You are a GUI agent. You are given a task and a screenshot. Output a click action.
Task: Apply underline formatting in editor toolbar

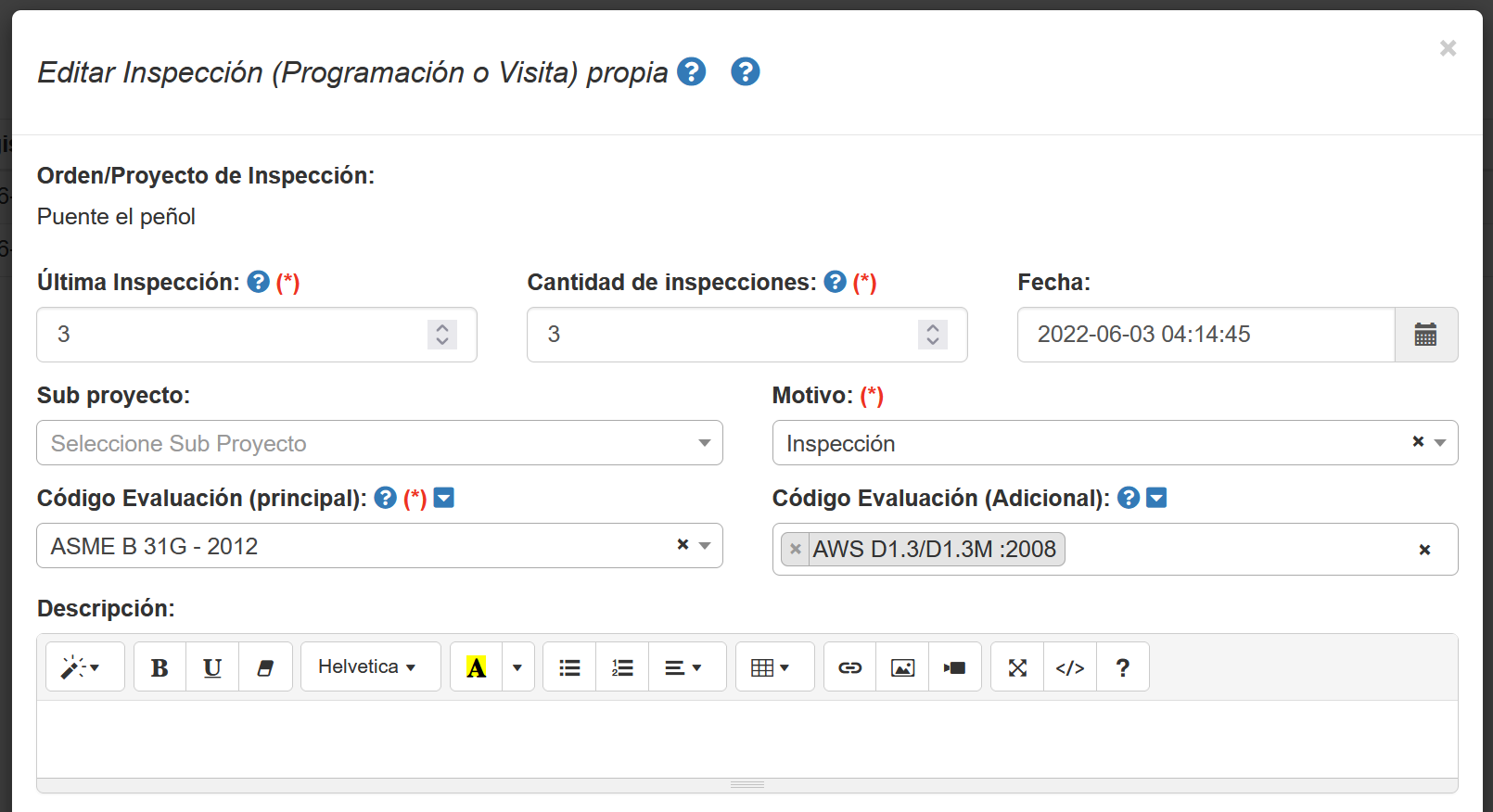tap(212, 667)
